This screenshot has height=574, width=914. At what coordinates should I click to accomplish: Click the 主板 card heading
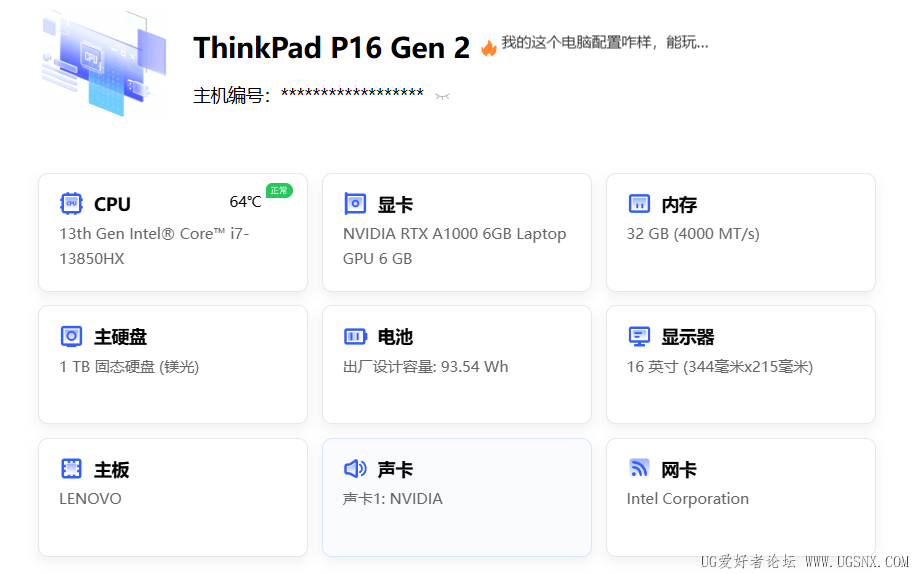point(111,469)
